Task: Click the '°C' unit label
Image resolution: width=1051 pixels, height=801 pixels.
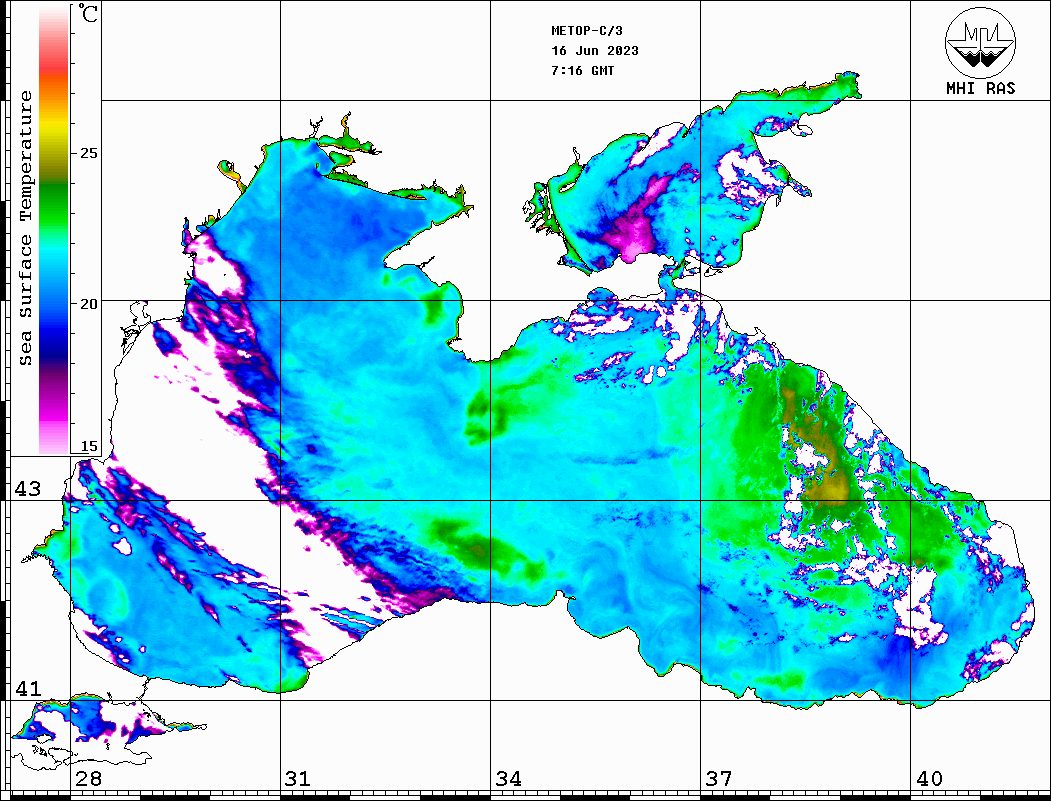Action: [x=88, y=13]
